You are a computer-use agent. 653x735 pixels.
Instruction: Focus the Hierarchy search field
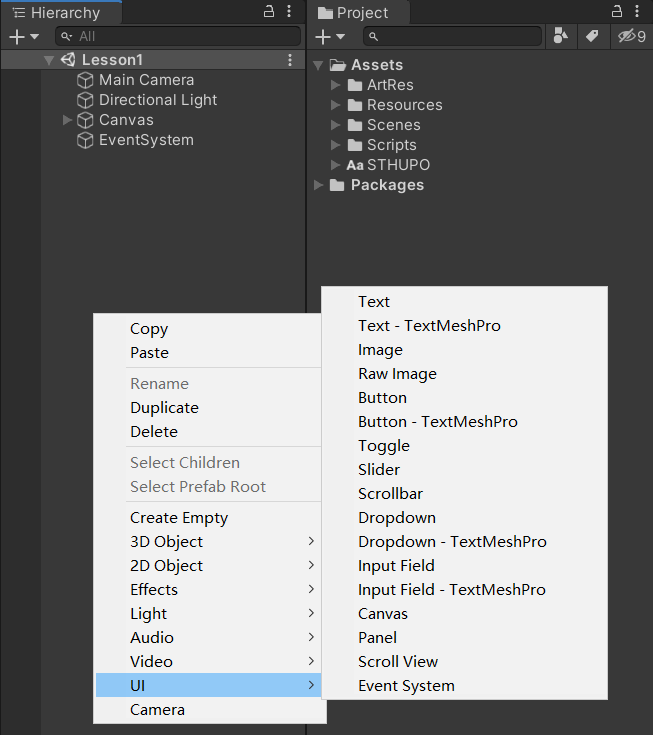[x=178, y=36]
